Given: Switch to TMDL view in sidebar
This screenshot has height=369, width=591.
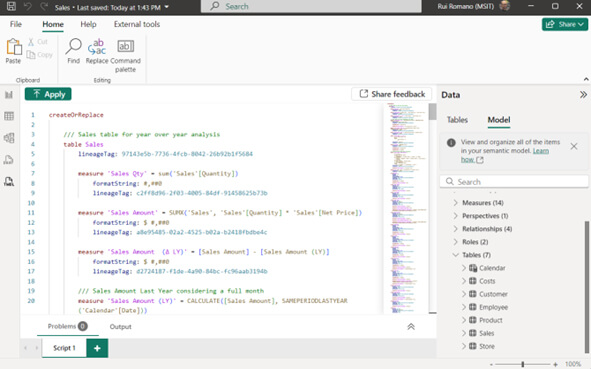Looking at the screenshot, I should point(9,182).
